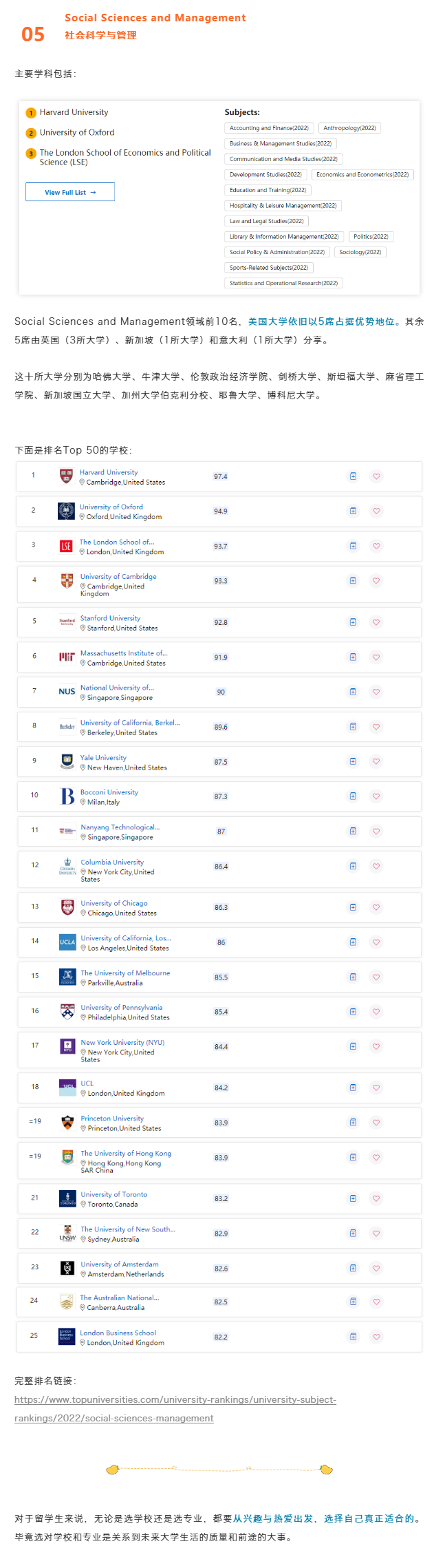Click the MIT logo icon

(x=67, y=657)
